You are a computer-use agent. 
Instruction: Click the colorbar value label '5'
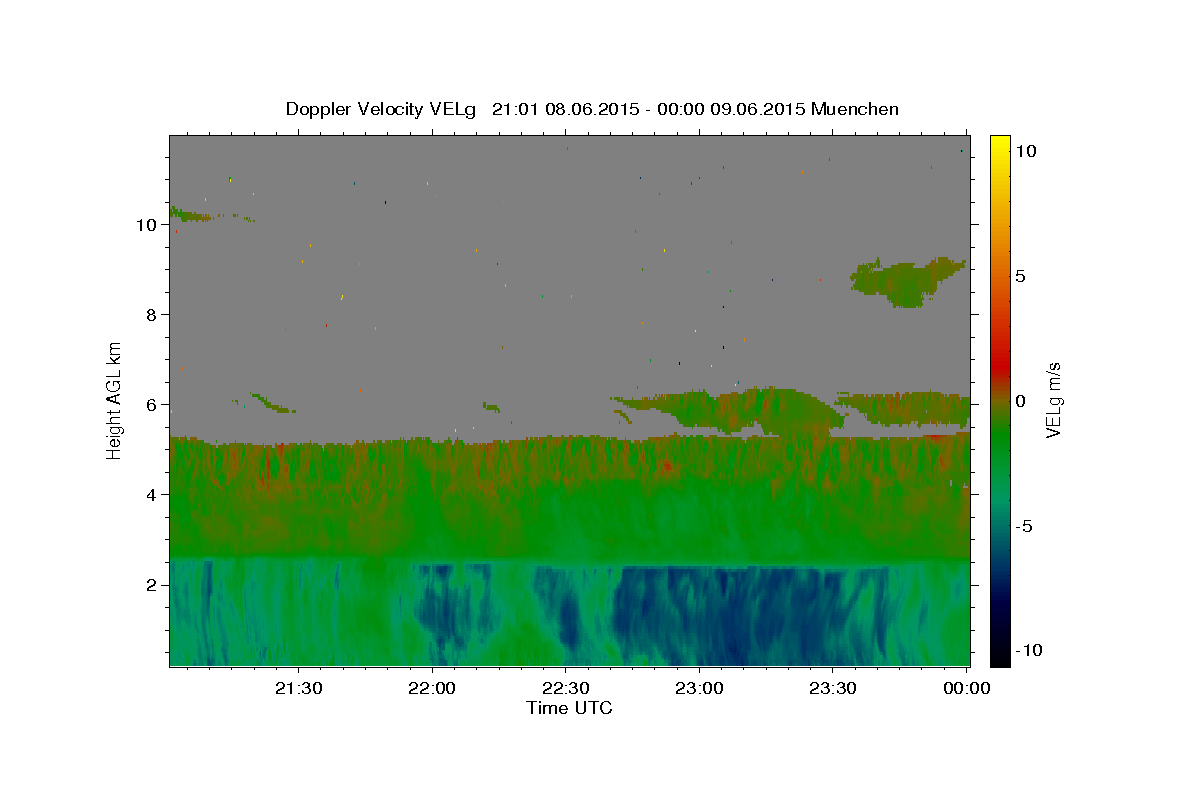pyautogui.click(x=1021, y=276)
